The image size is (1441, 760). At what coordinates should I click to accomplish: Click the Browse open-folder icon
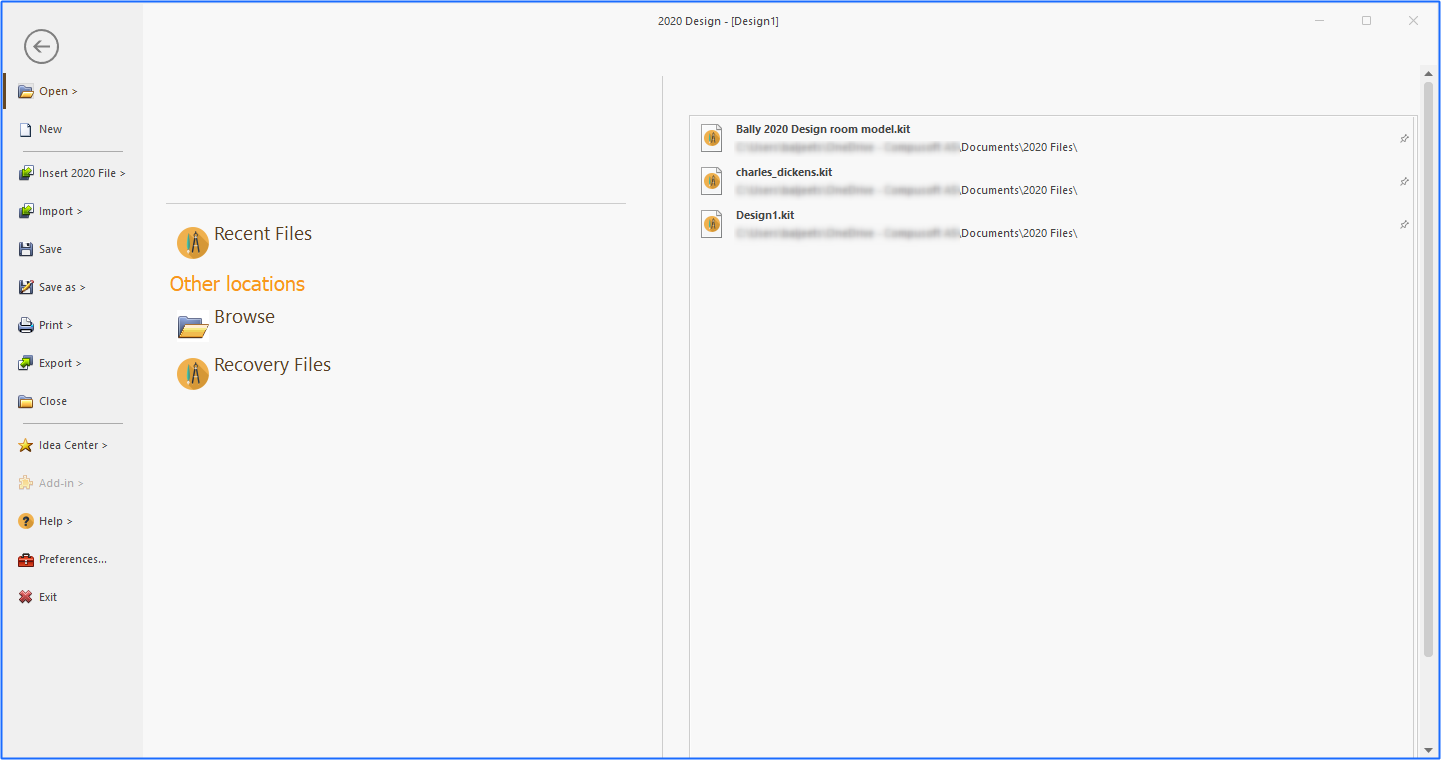click(193, 326)
